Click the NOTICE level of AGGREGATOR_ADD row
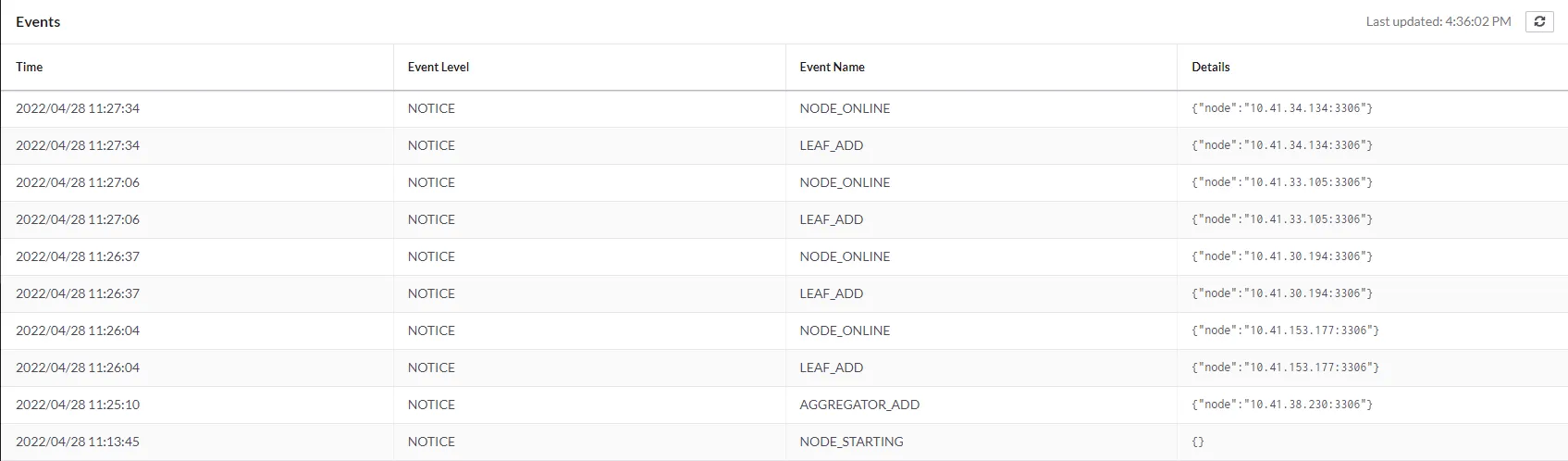The image size is (1568, 461). (x=431, y=405)
